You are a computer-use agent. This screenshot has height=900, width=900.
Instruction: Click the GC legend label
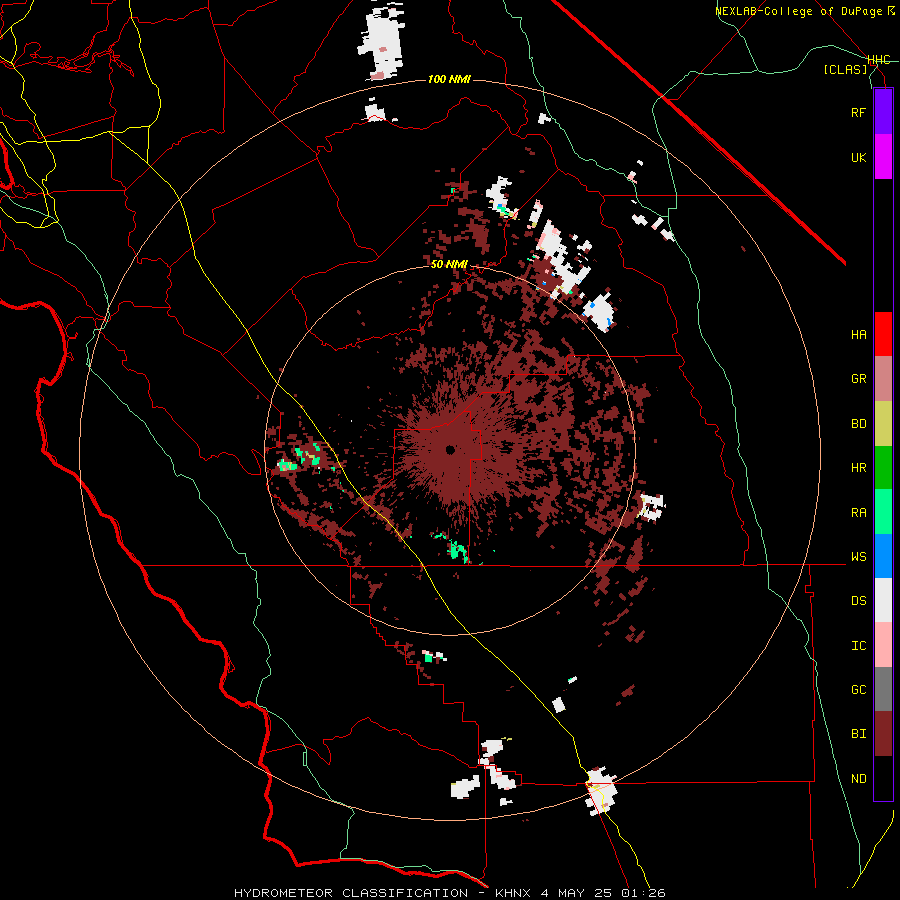(858, 690)
